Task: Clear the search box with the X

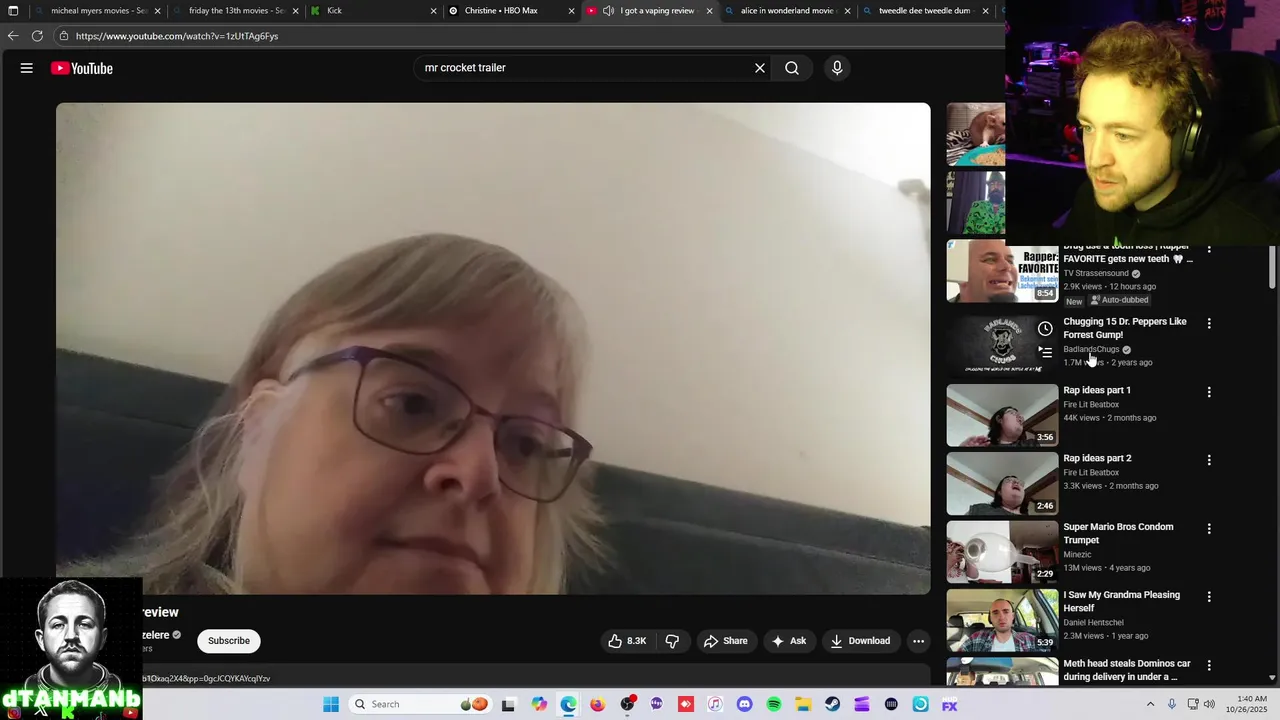Action: (760, 68)
